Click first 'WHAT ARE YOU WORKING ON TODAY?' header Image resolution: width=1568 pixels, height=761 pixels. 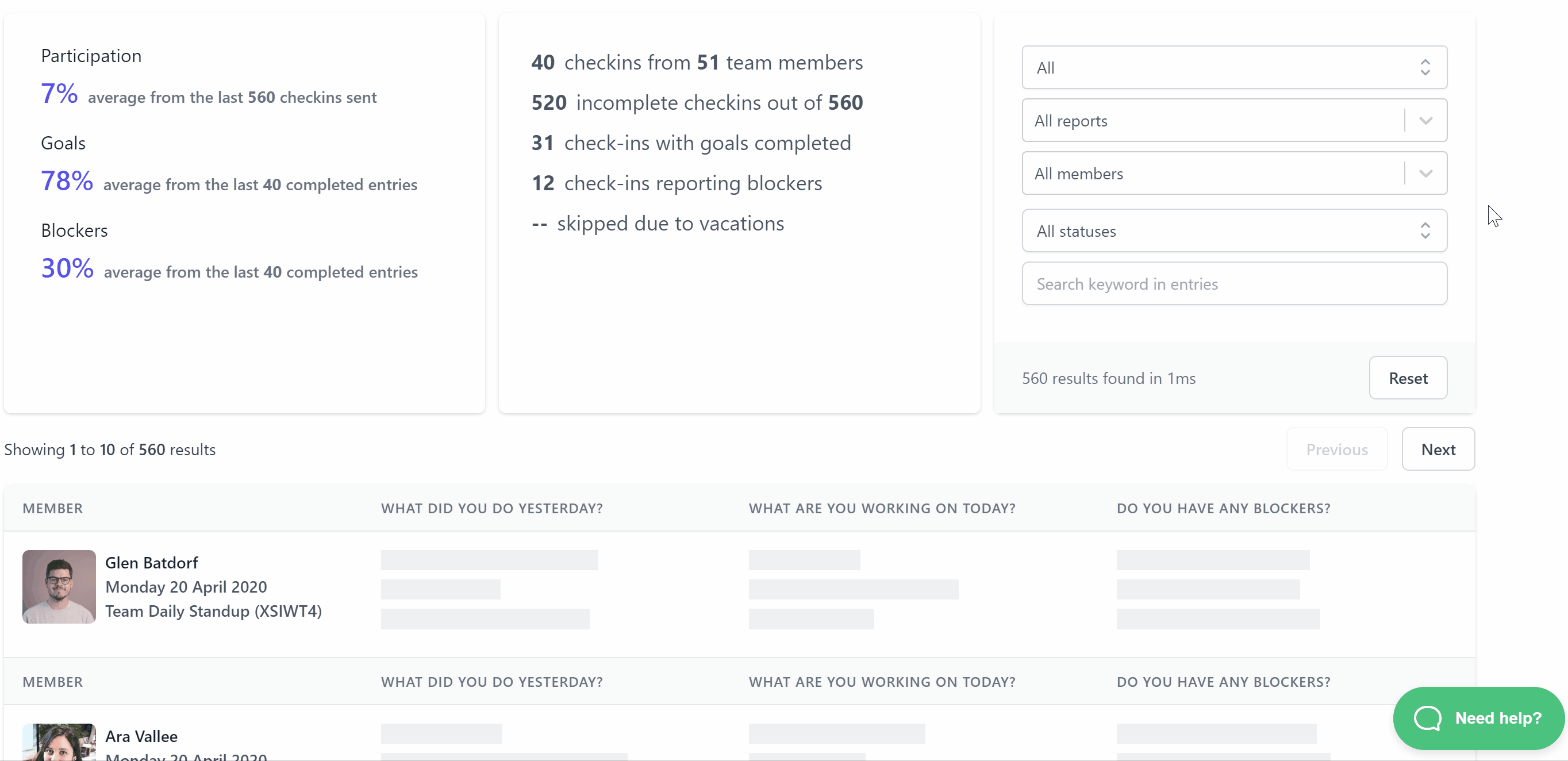tap(882, 508)
